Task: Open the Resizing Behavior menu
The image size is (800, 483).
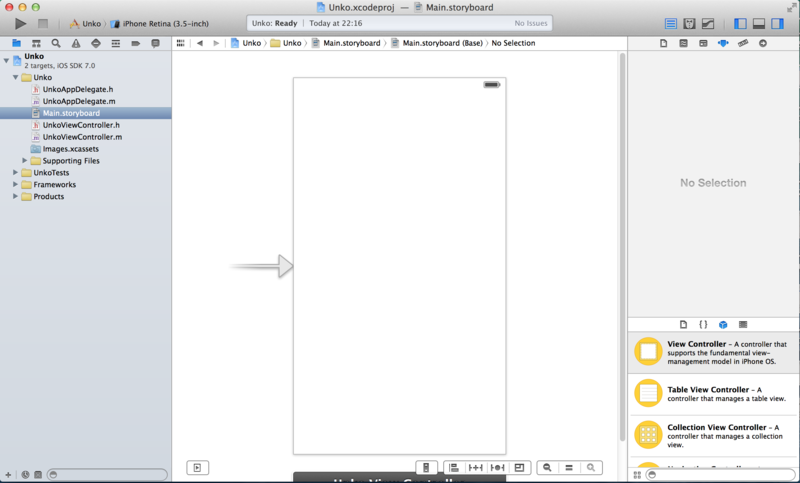Action: 519,468
